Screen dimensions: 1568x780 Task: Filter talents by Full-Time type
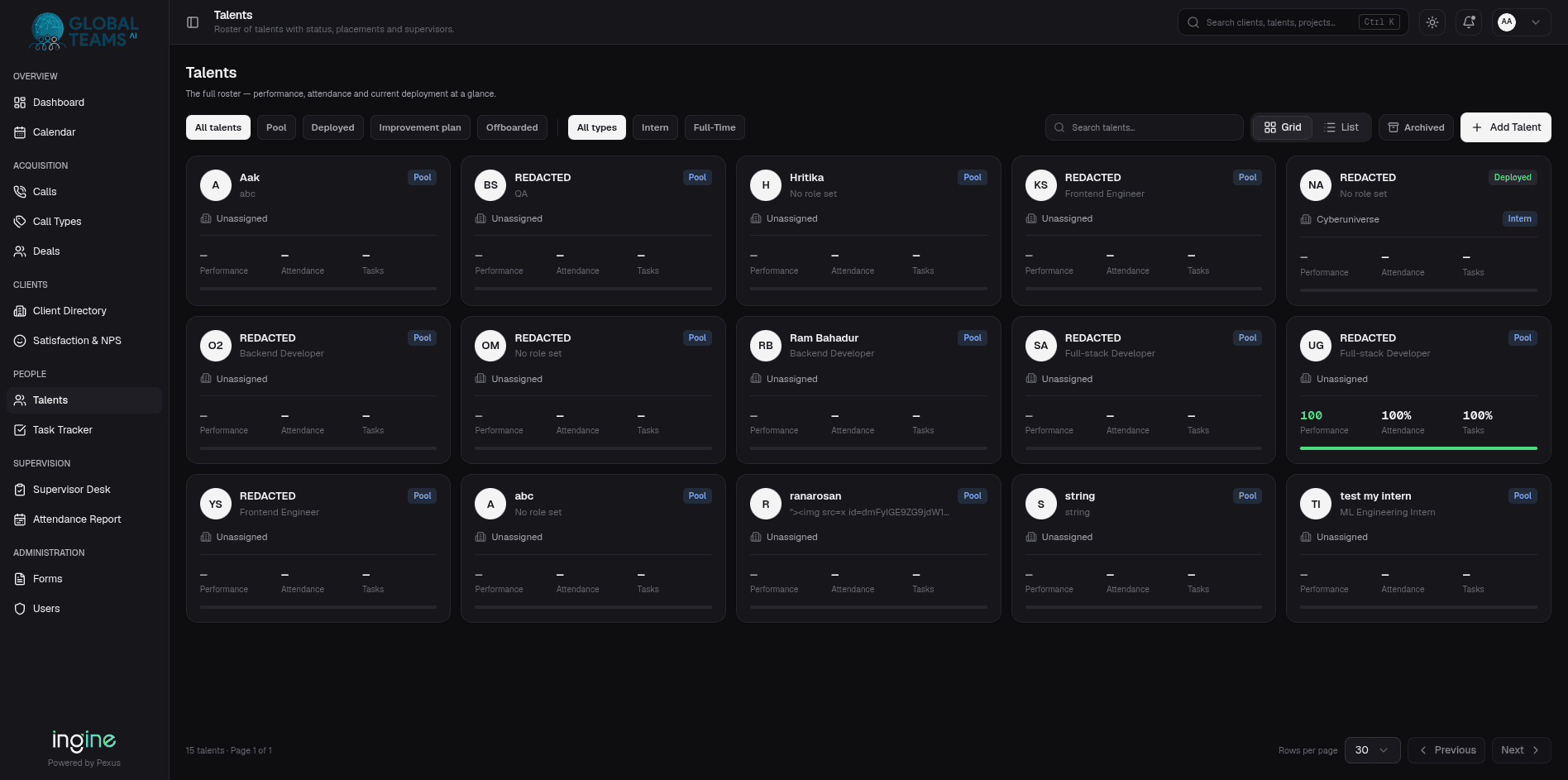coord(715,127)
